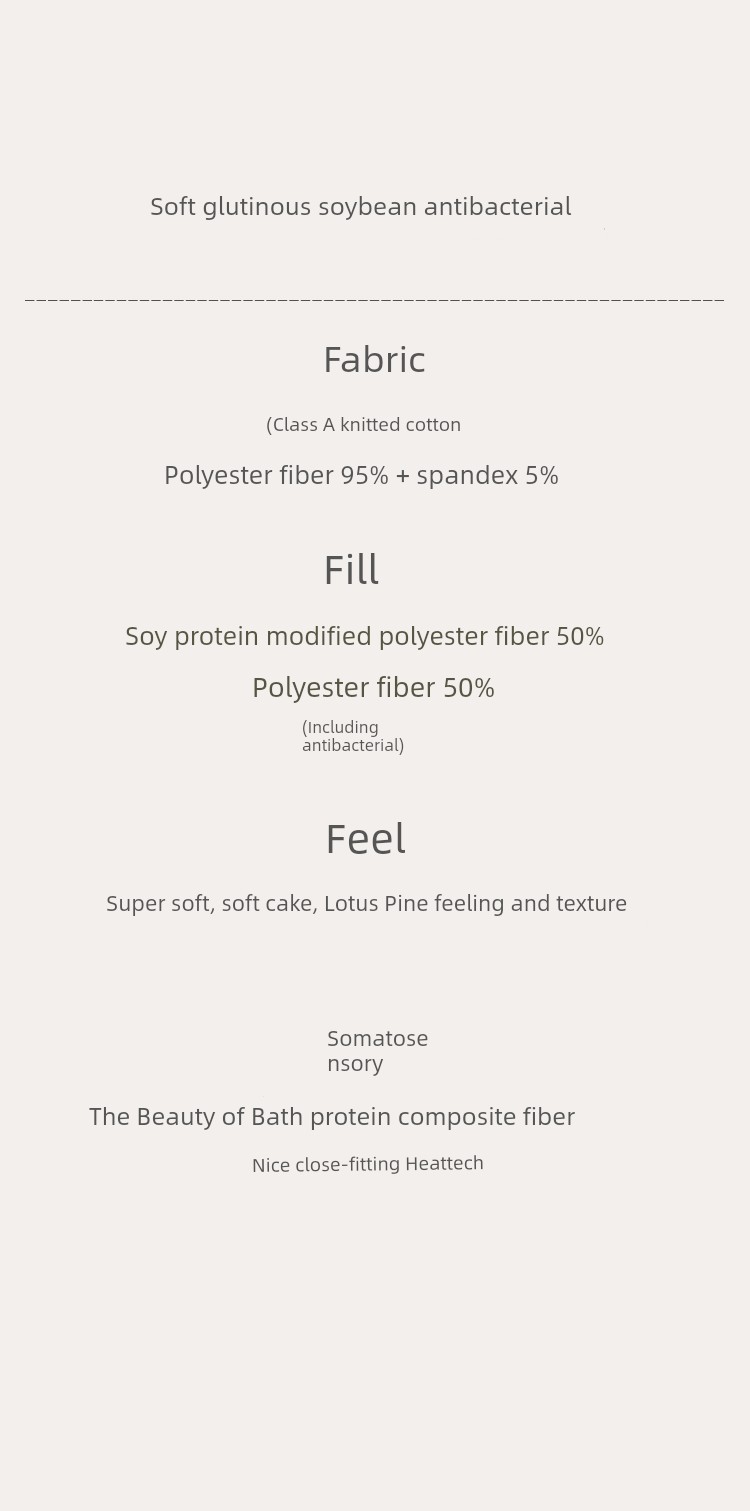Click "The Beauty of Bath protein composite fiber"

(x=331, y=1117)
